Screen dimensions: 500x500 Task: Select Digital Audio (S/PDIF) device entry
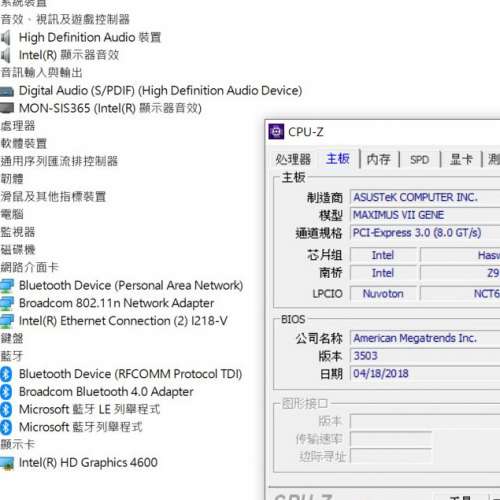tap(161, 91)
